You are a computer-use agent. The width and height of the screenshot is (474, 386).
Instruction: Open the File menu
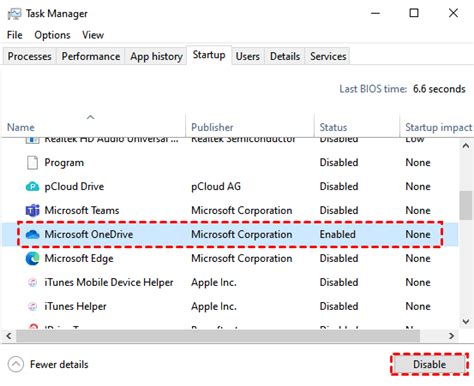point(15,35)
